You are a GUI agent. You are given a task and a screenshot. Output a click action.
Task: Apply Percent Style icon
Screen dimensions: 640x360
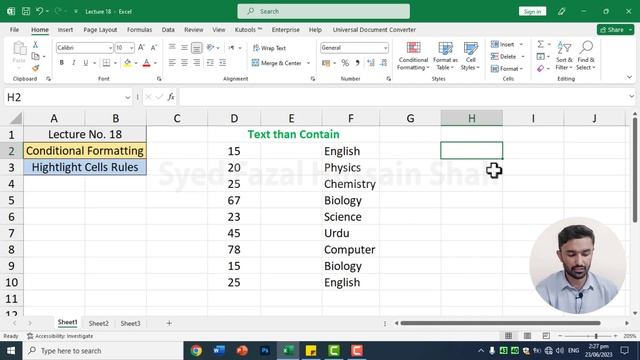[345, 63]
